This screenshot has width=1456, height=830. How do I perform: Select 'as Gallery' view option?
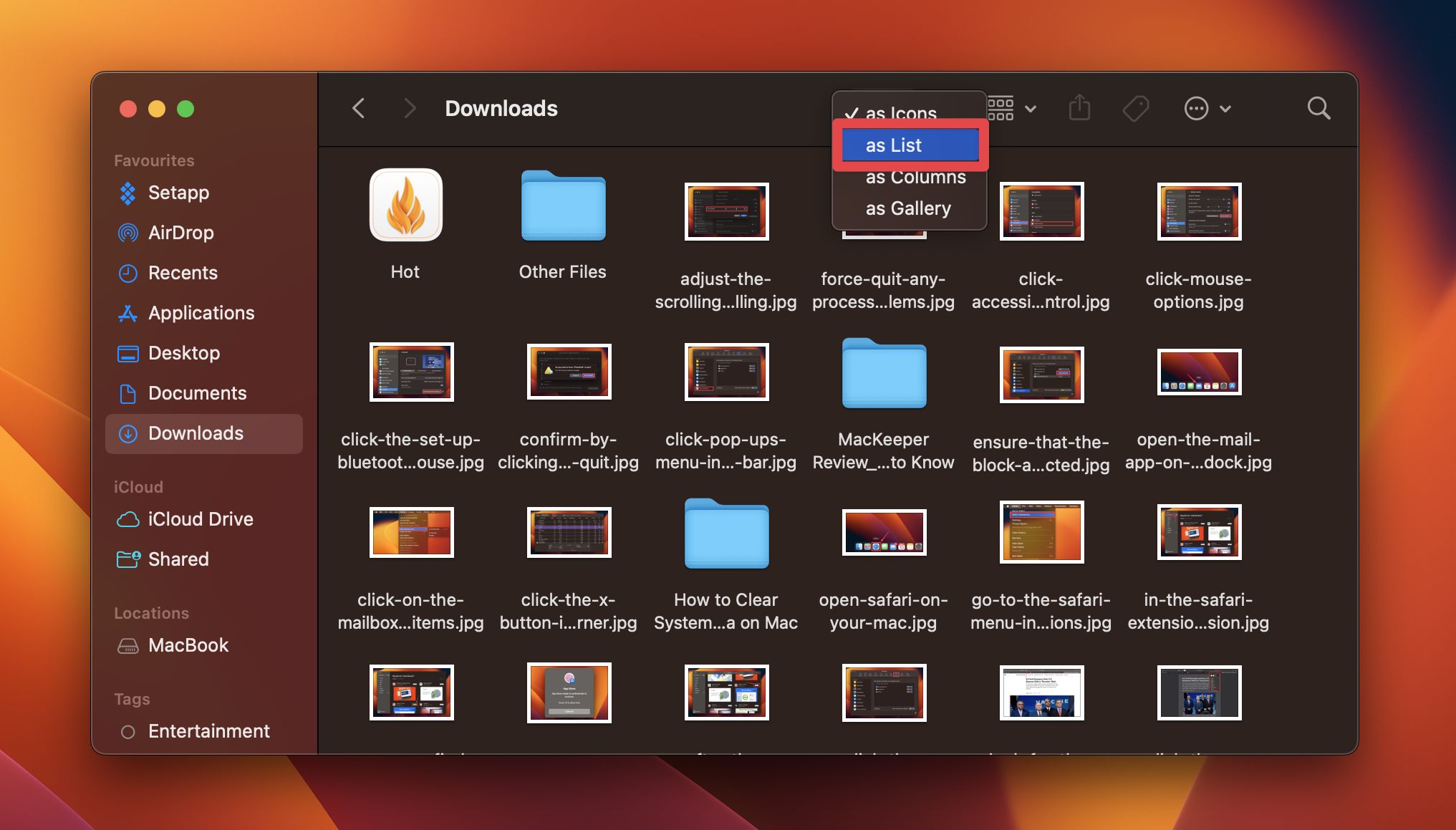tap(907, 208)
